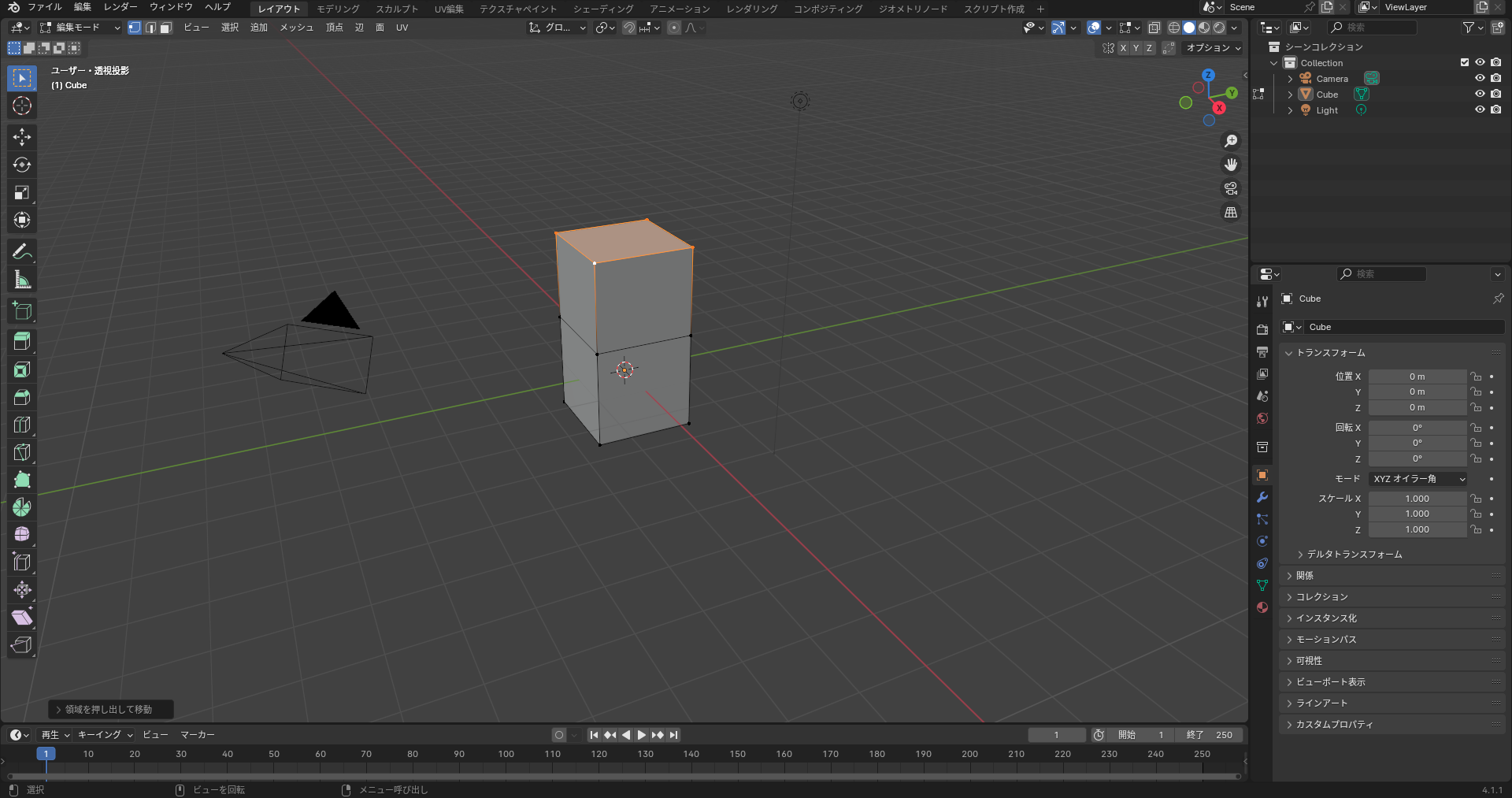This screenshot has width=1512, height=798.
Task: Click the オプション button in viewport header
Action: point(1213,48)
